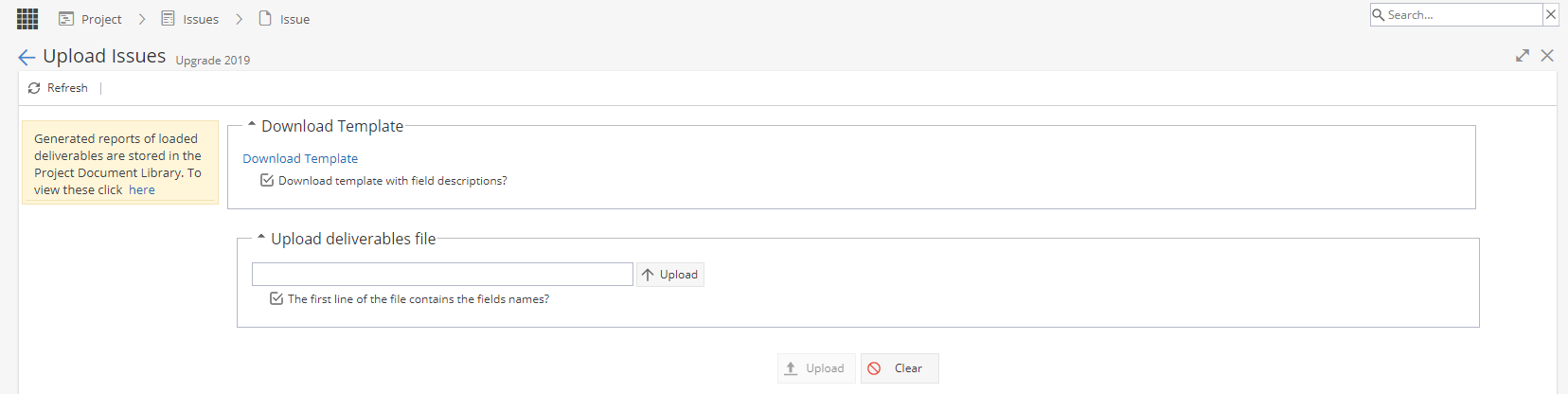
Task: Click the Project breadcrumb icon
Action: click(66, 19)
